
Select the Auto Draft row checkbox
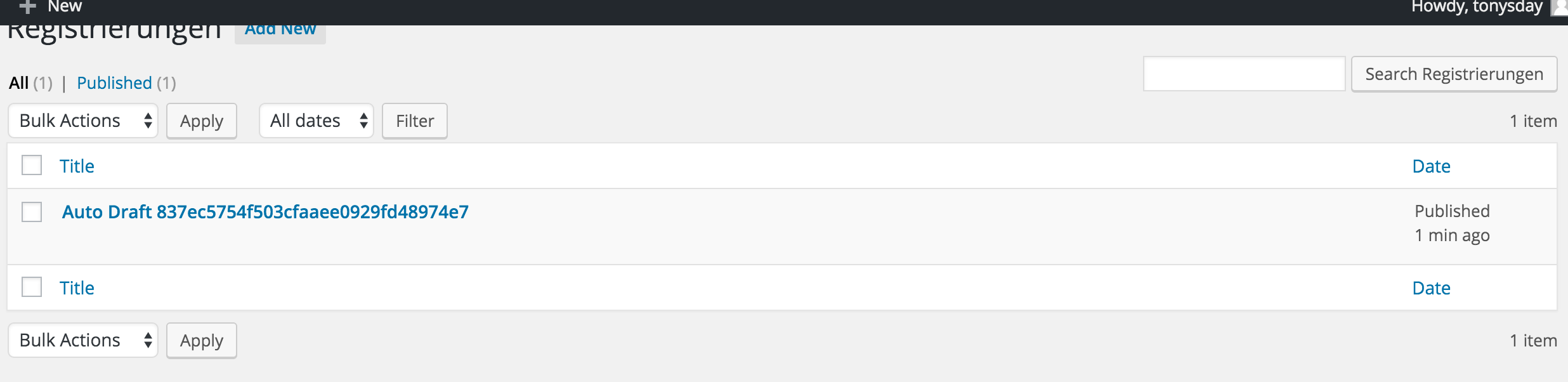(x=32, y=212)
